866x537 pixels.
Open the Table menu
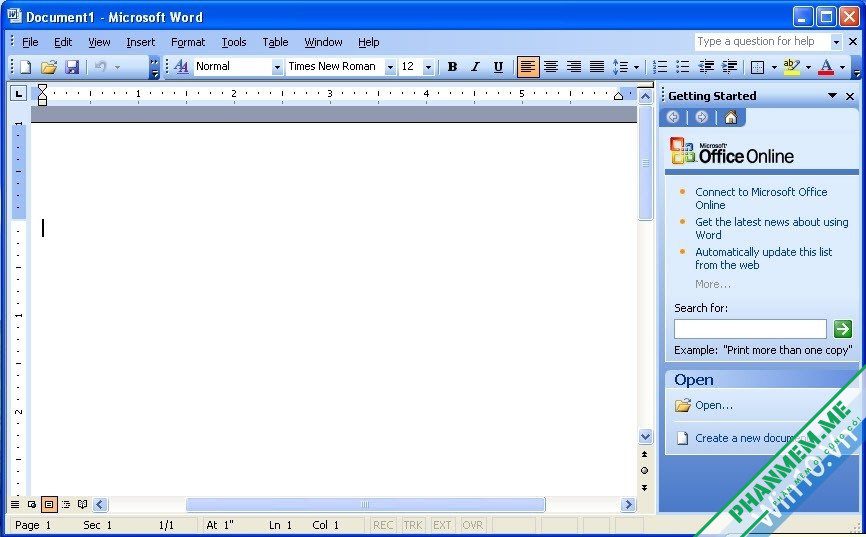pos(275,42)
